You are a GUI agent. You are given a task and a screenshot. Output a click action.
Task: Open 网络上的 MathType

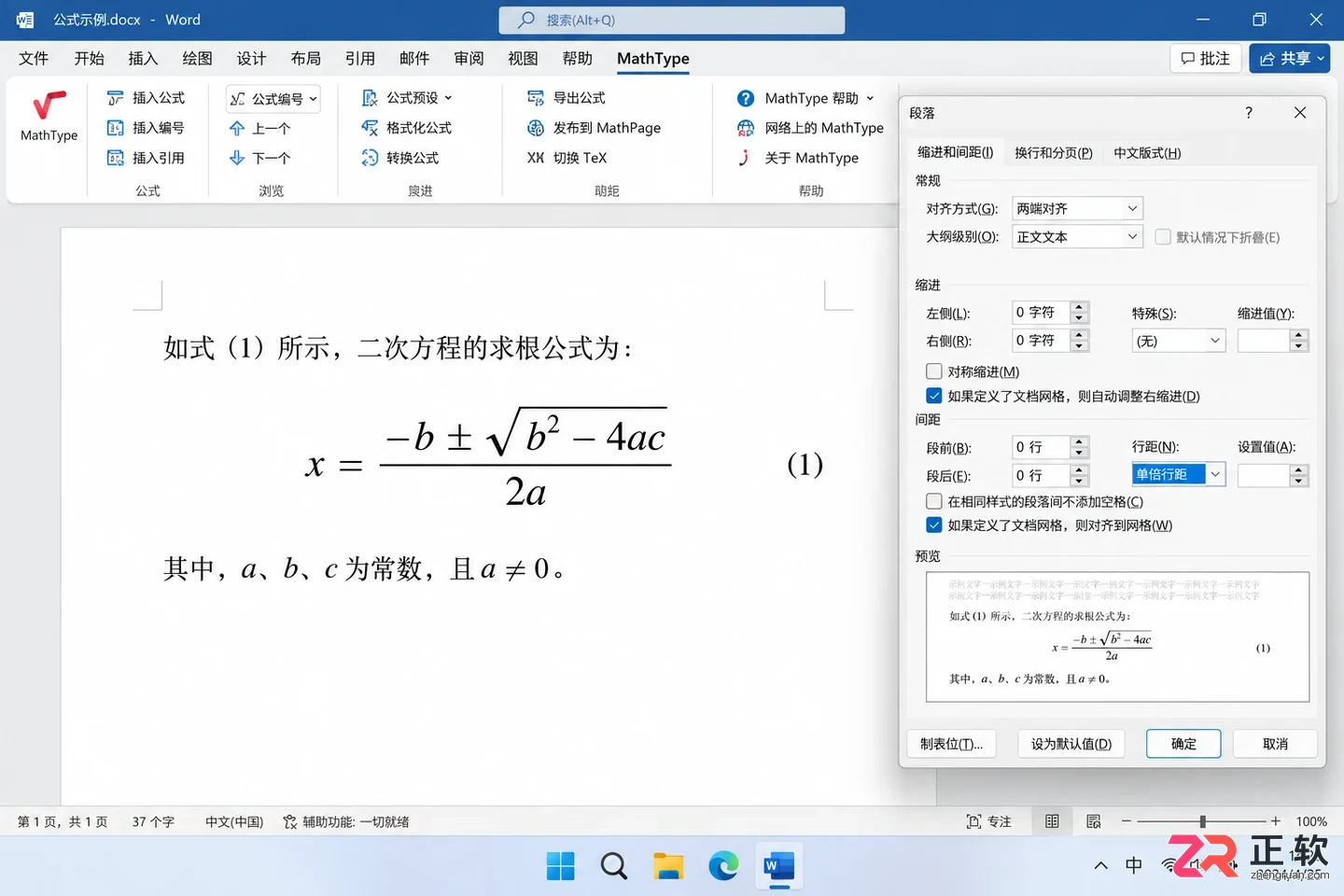tap(810, 128)
